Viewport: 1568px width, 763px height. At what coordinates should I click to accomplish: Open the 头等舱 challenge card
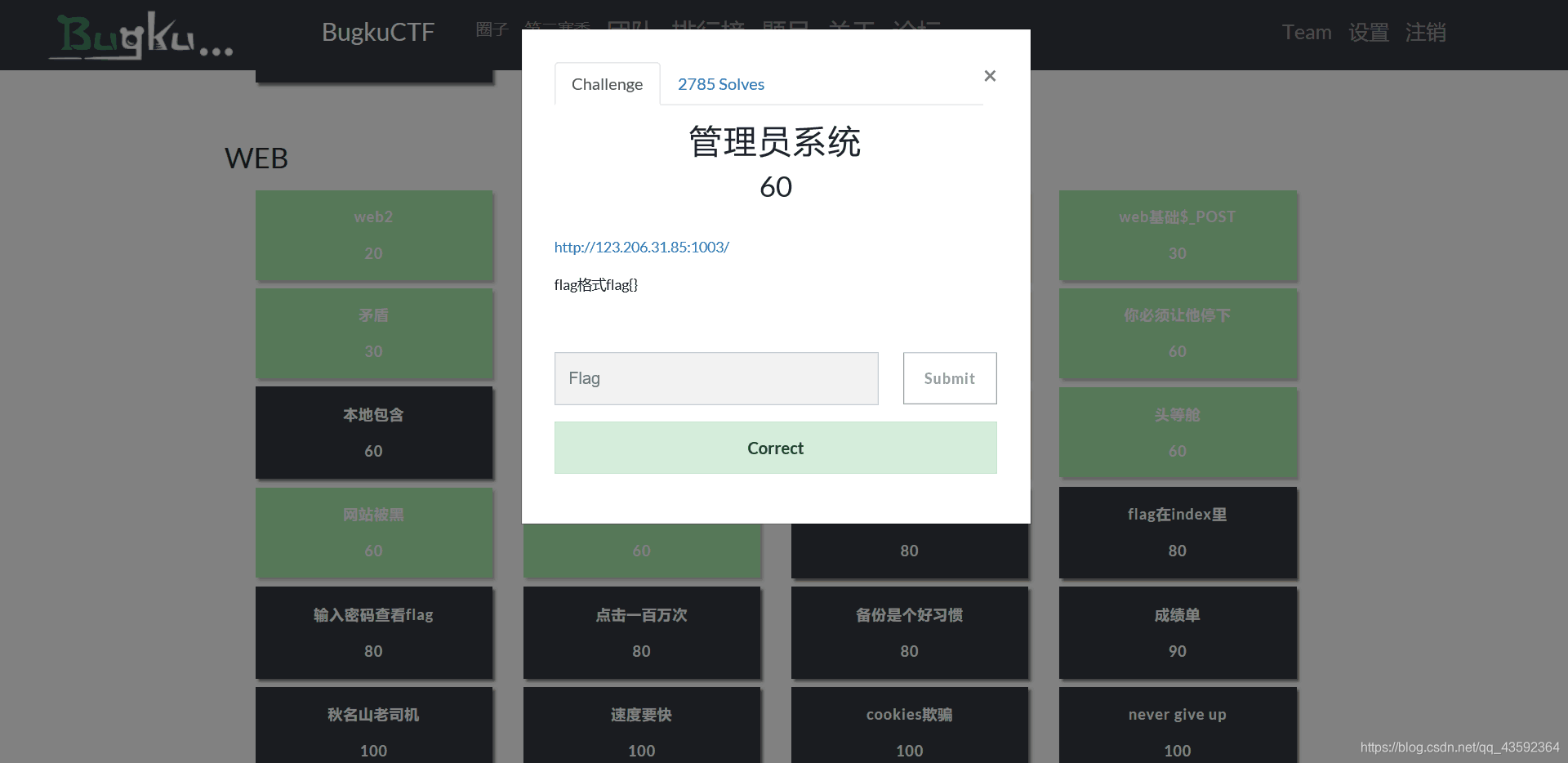click(x=1178, y=432)
